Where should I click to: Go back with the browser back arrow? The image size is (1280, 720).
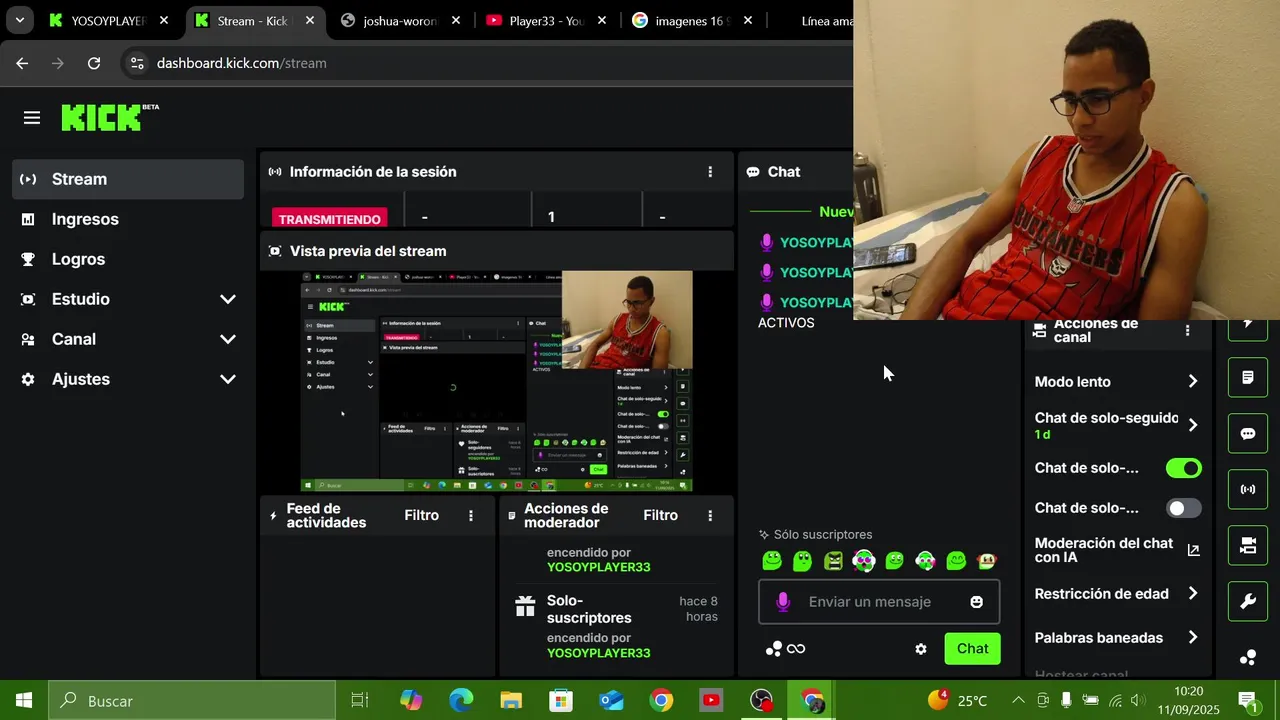point(22,63)
